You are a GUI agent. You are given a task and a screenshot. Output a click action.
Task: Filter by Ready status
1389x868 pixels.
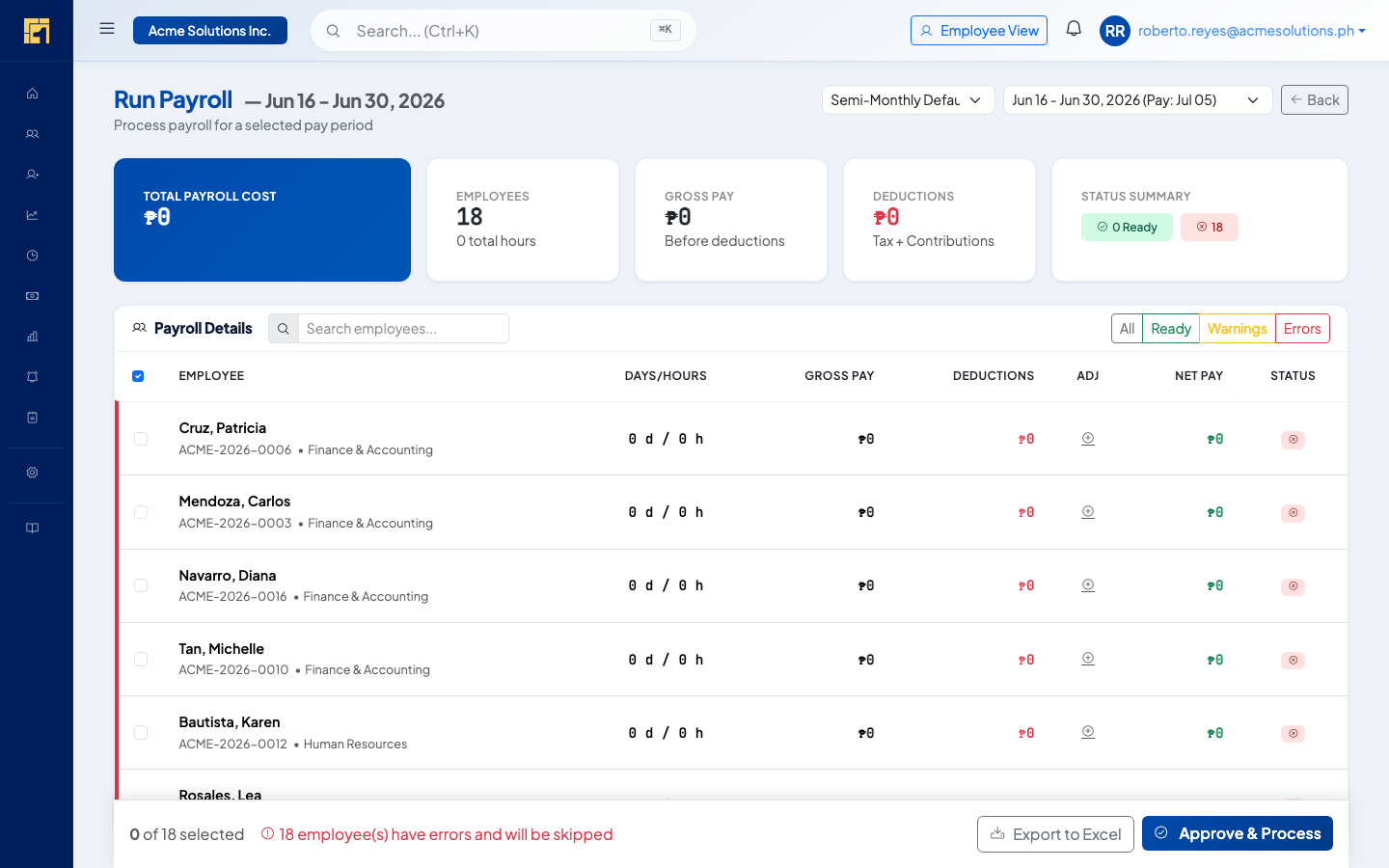[x=1171, y=329]
